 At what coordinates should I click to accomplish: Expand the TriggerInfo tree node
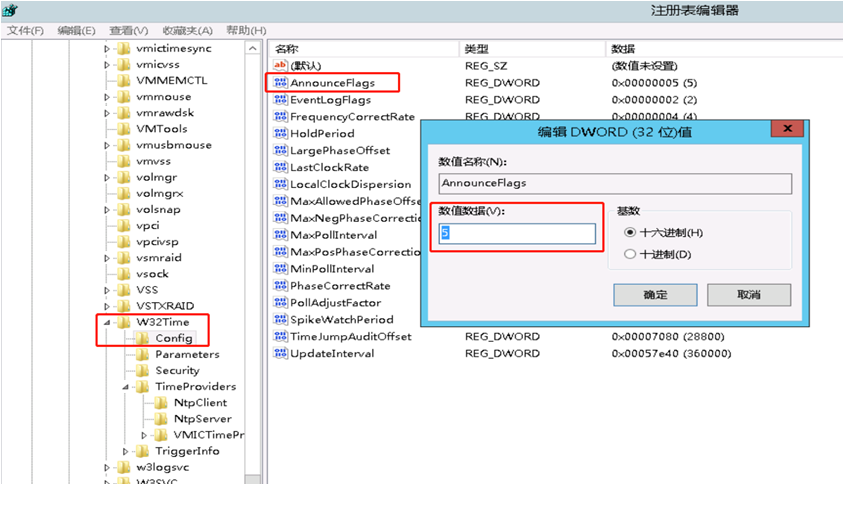(125, 452)
